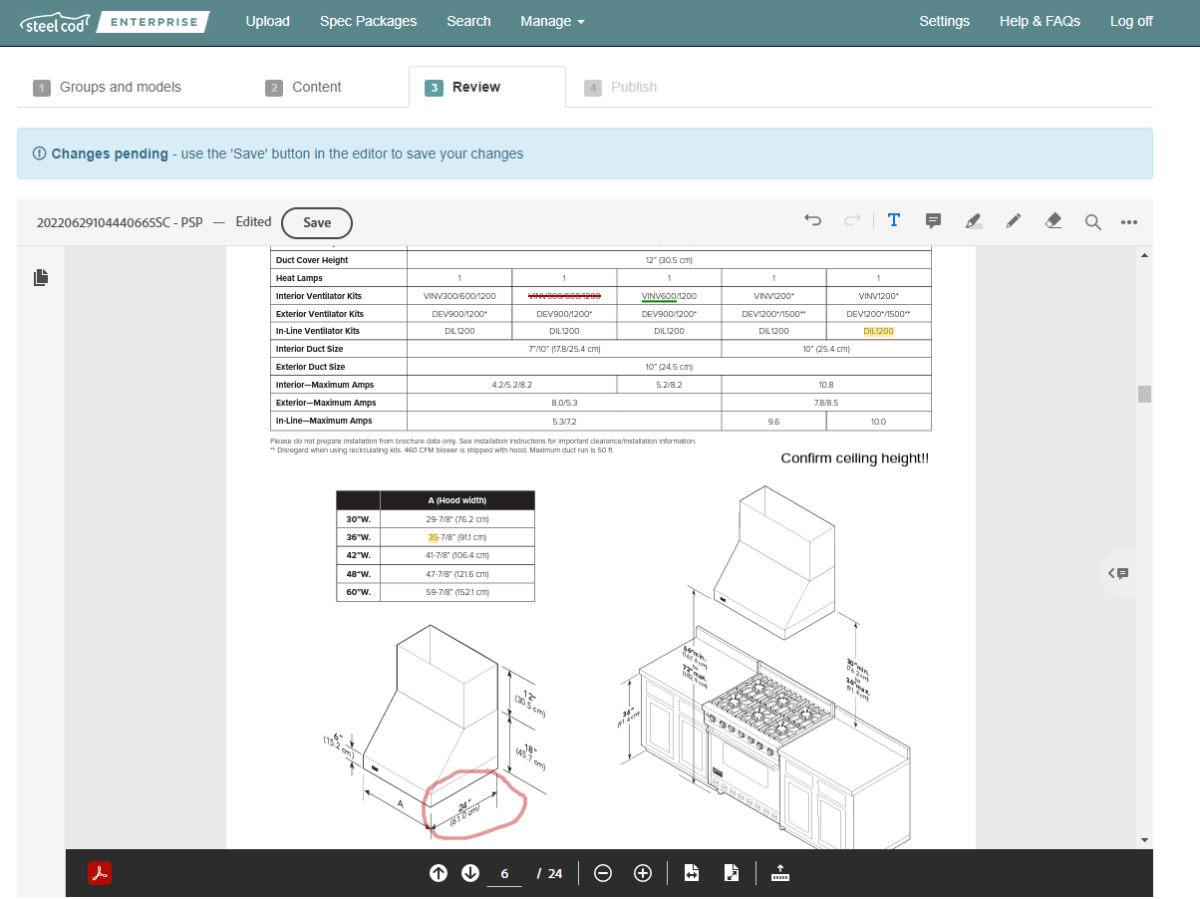Zoom out with the minus icon
This screenshot has height=899, width=1200.
pos(603,873)
